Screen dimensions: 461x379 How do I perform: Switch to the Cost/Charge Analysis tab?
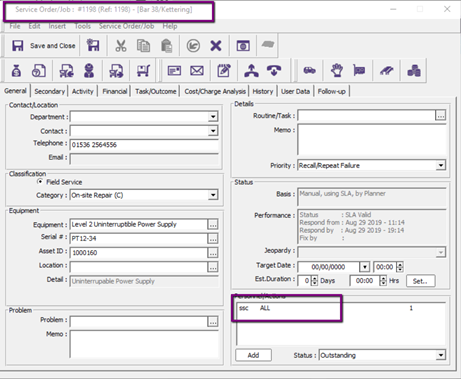coord(215,91)
